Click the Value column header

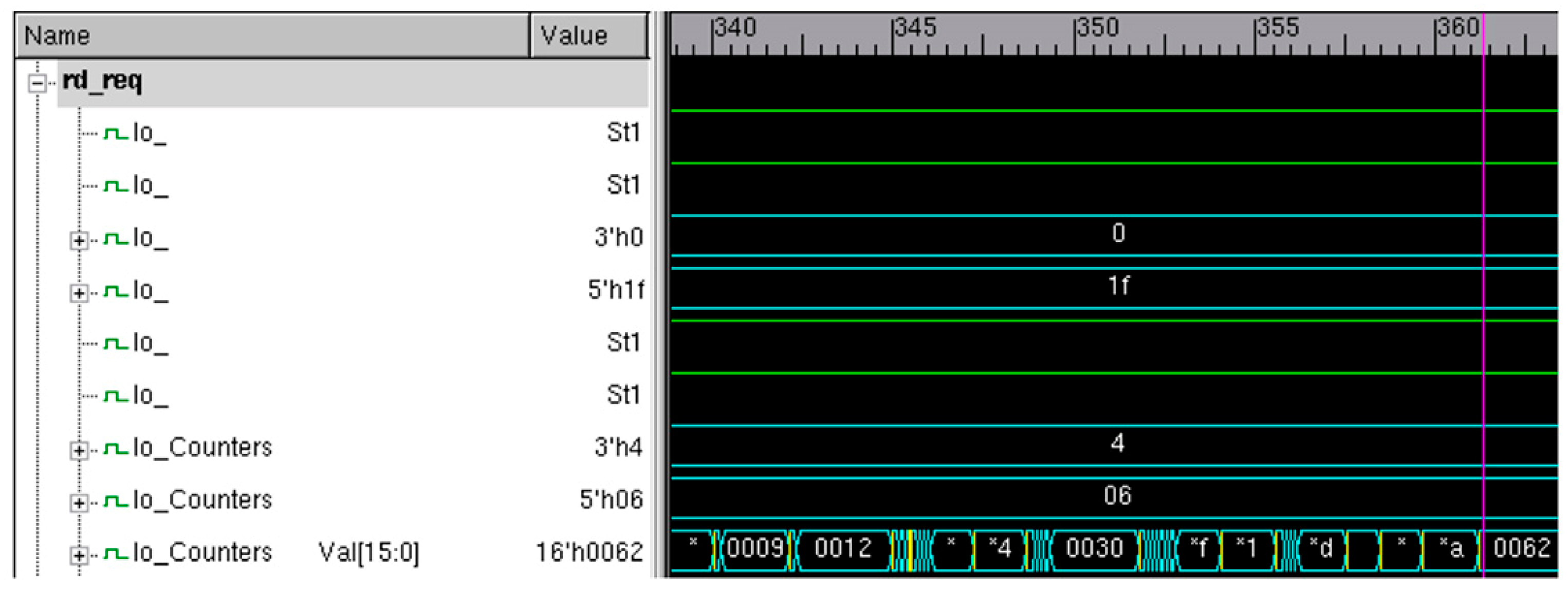click(x=589, y=36)
